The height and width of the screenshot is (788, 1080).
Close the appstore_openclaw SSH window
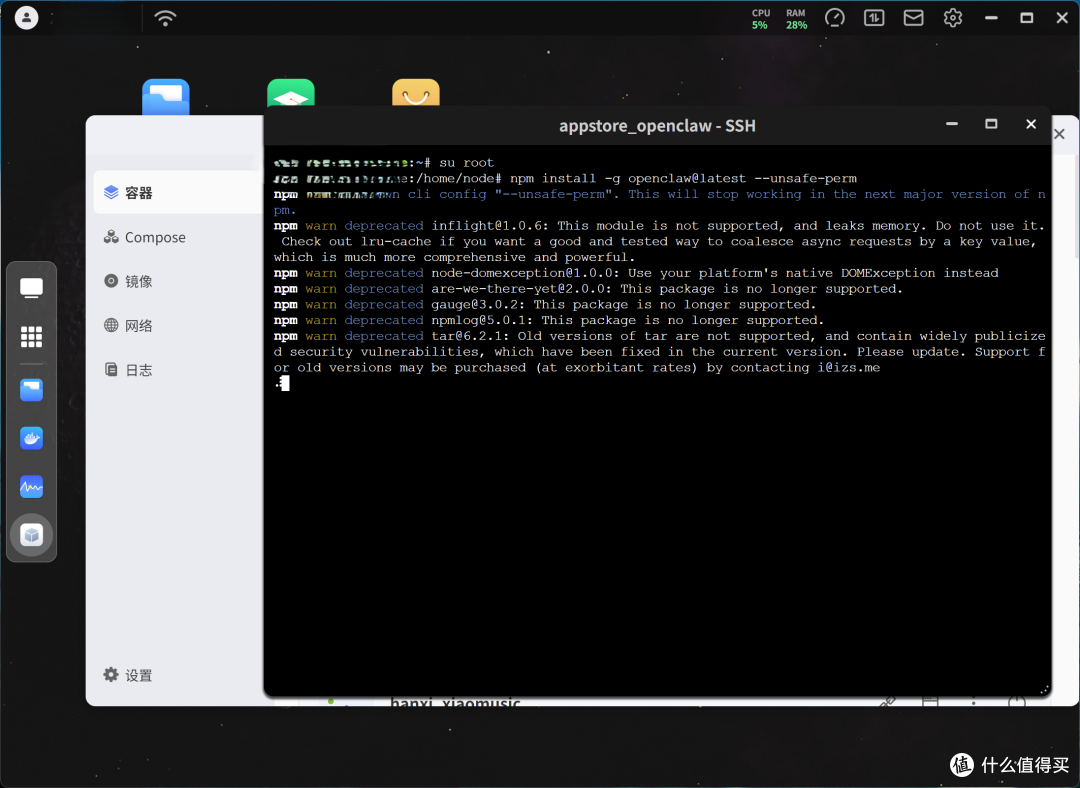pyautogui.click(x=1030, y=124)
